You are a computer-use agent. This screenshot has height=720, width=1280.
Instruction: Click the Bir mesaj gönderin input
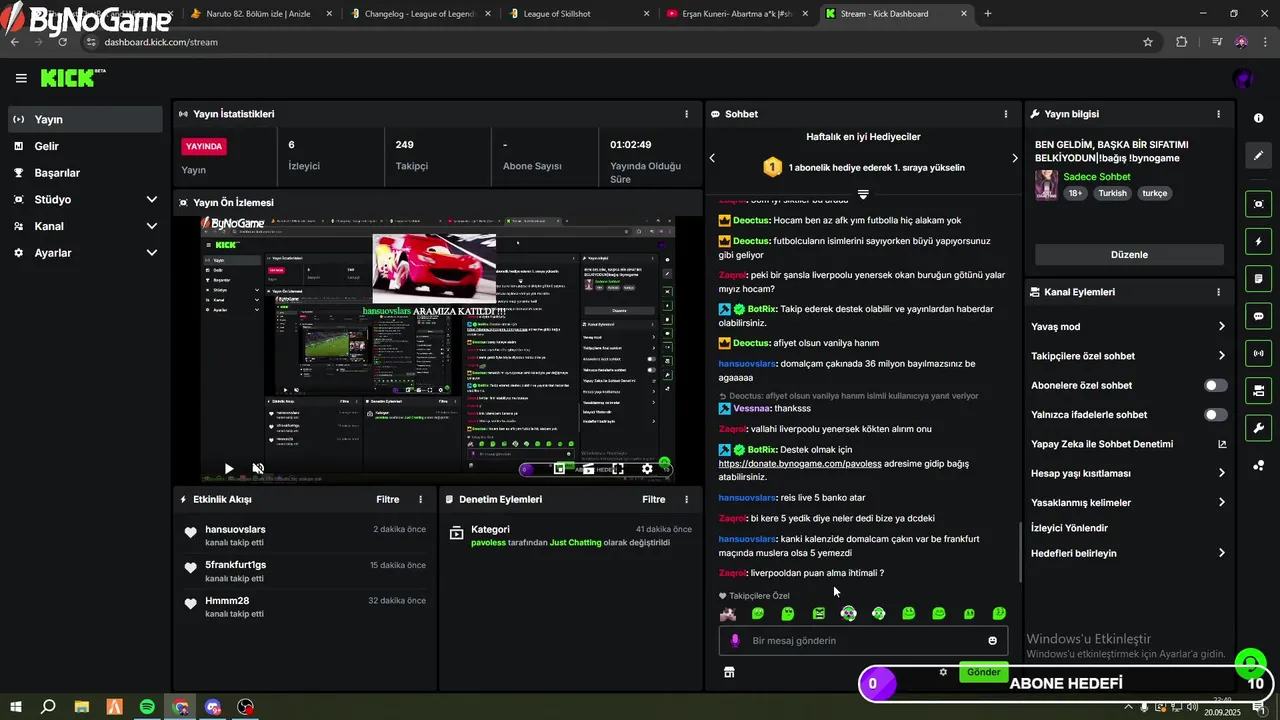pos(863,641)
